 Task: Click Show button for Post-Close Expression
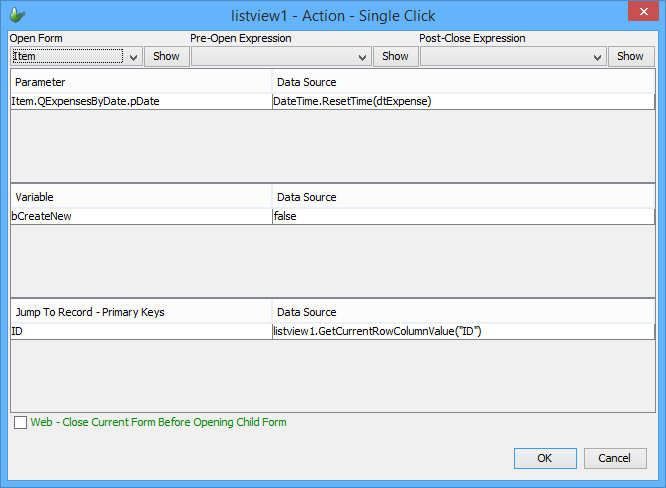(x=630, y=56)
